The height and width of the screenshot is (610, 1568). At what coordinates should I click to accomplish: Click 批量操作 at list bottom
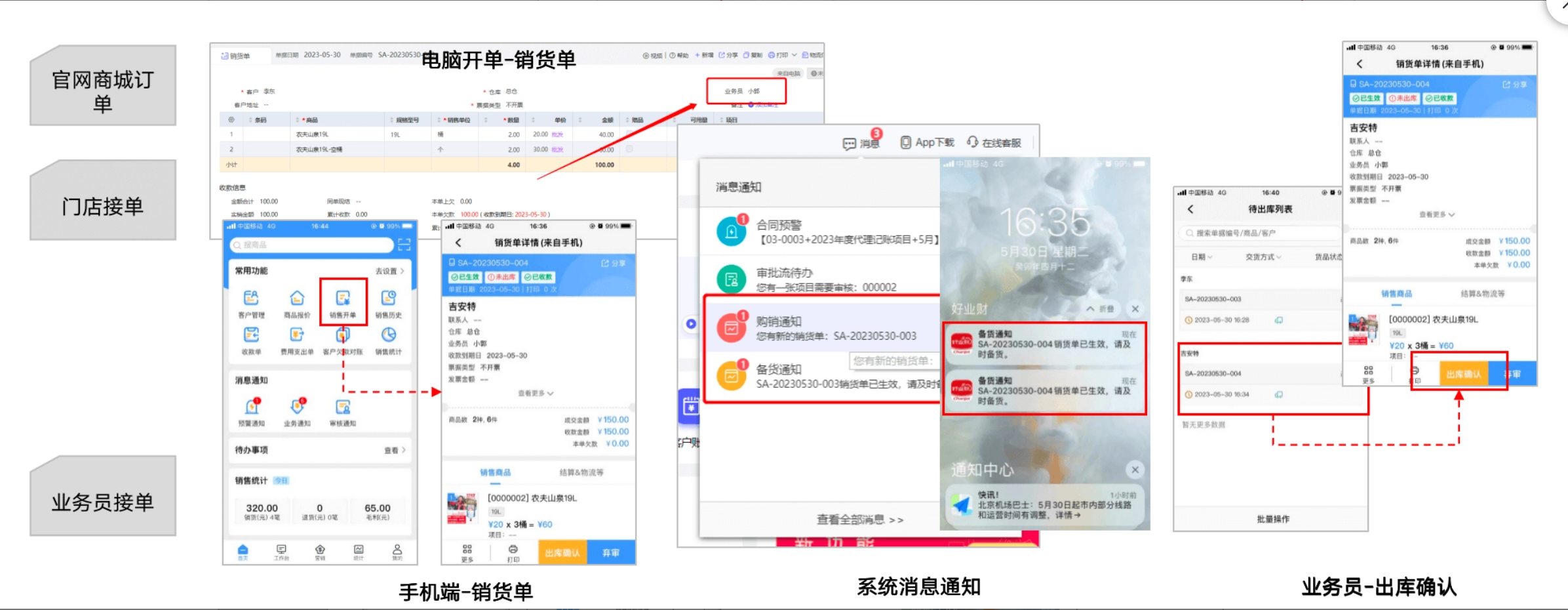(x=1272, y=519)
